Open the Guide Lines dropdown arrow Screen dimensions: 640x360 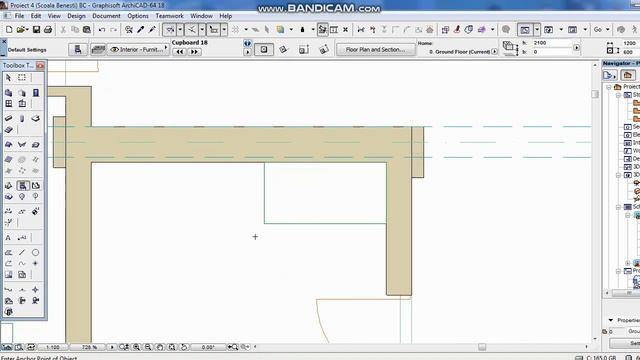(180, 29)
